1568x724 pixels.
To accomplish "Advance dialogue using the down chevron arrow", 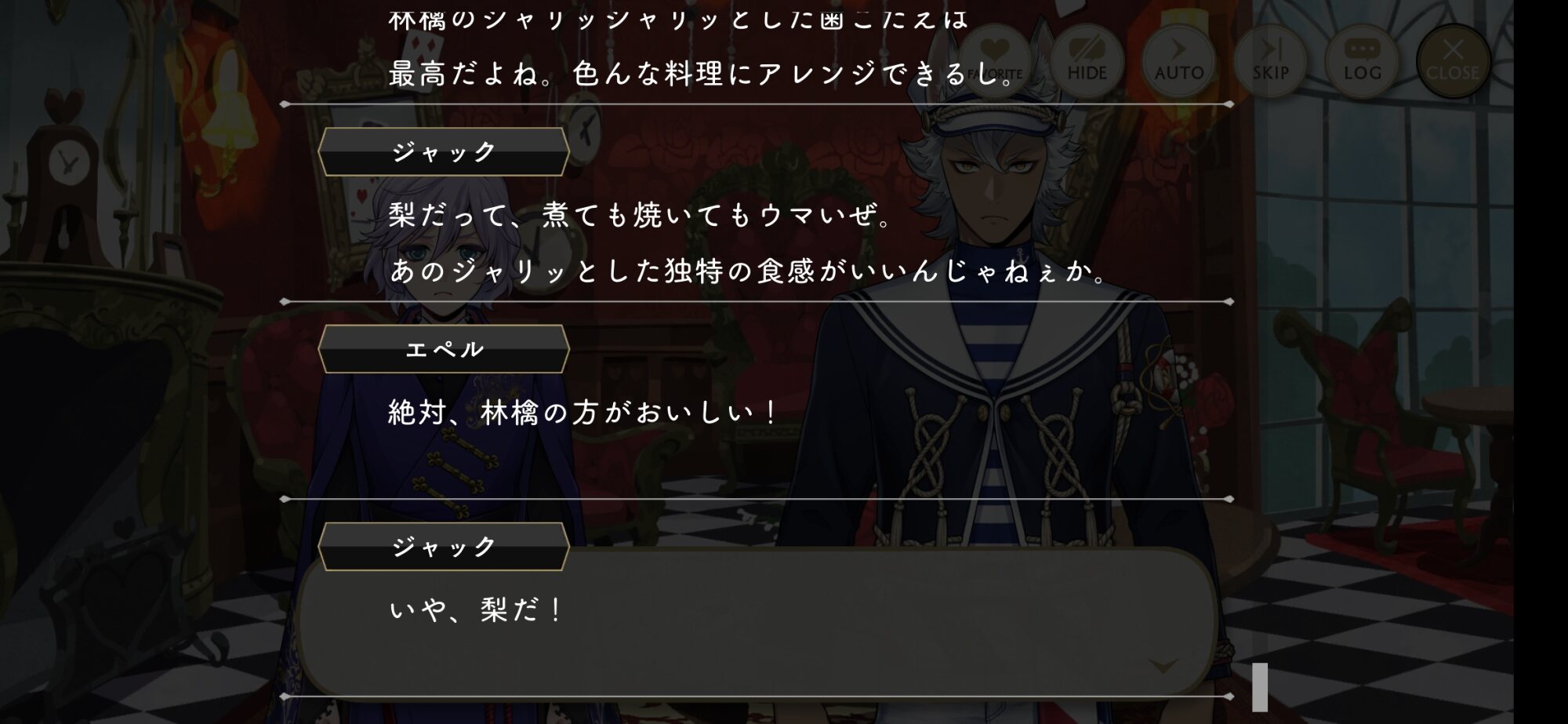I will 1163,666.
